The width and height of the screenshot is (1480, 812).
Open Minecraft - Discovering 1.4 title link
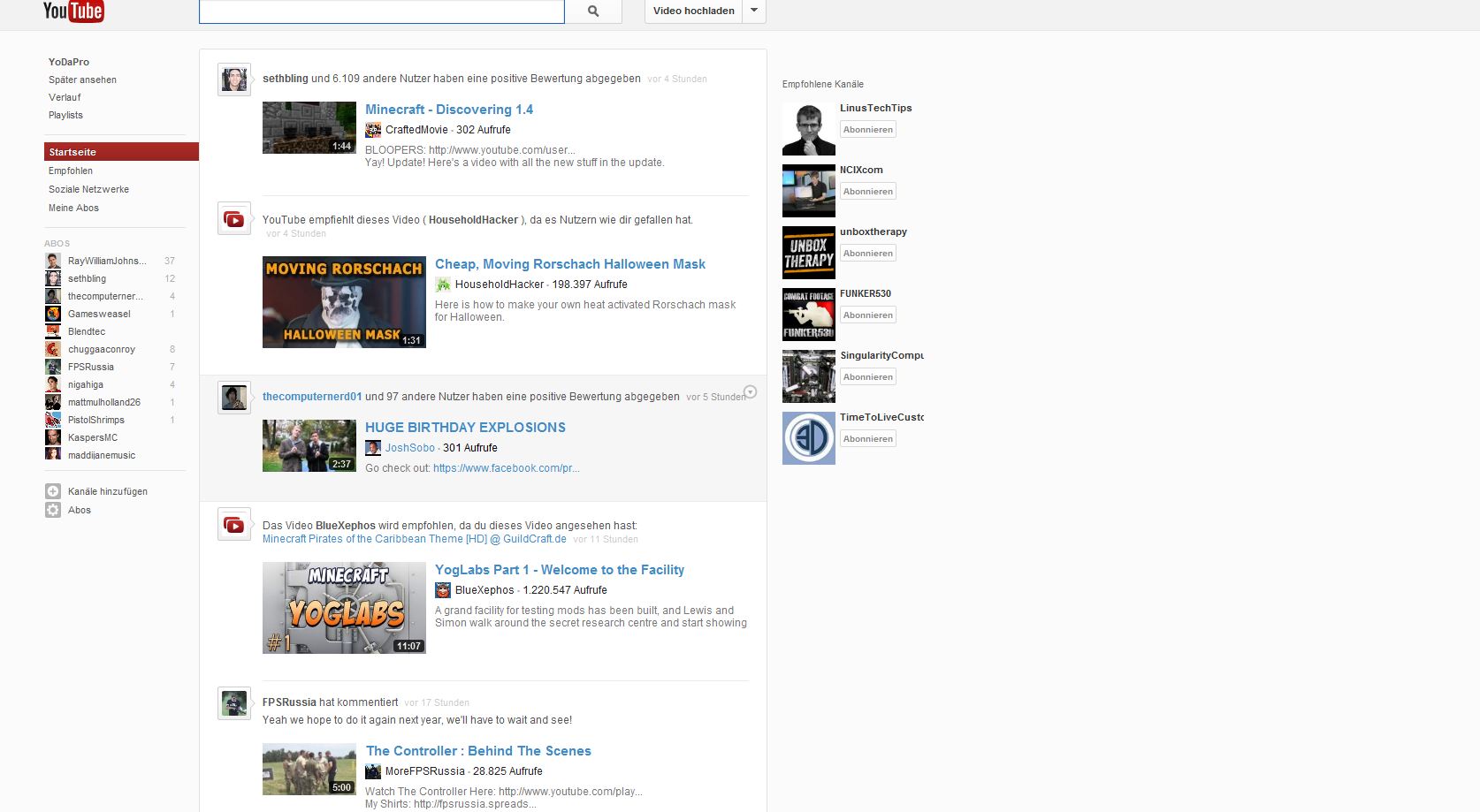[x=449, y=110]
